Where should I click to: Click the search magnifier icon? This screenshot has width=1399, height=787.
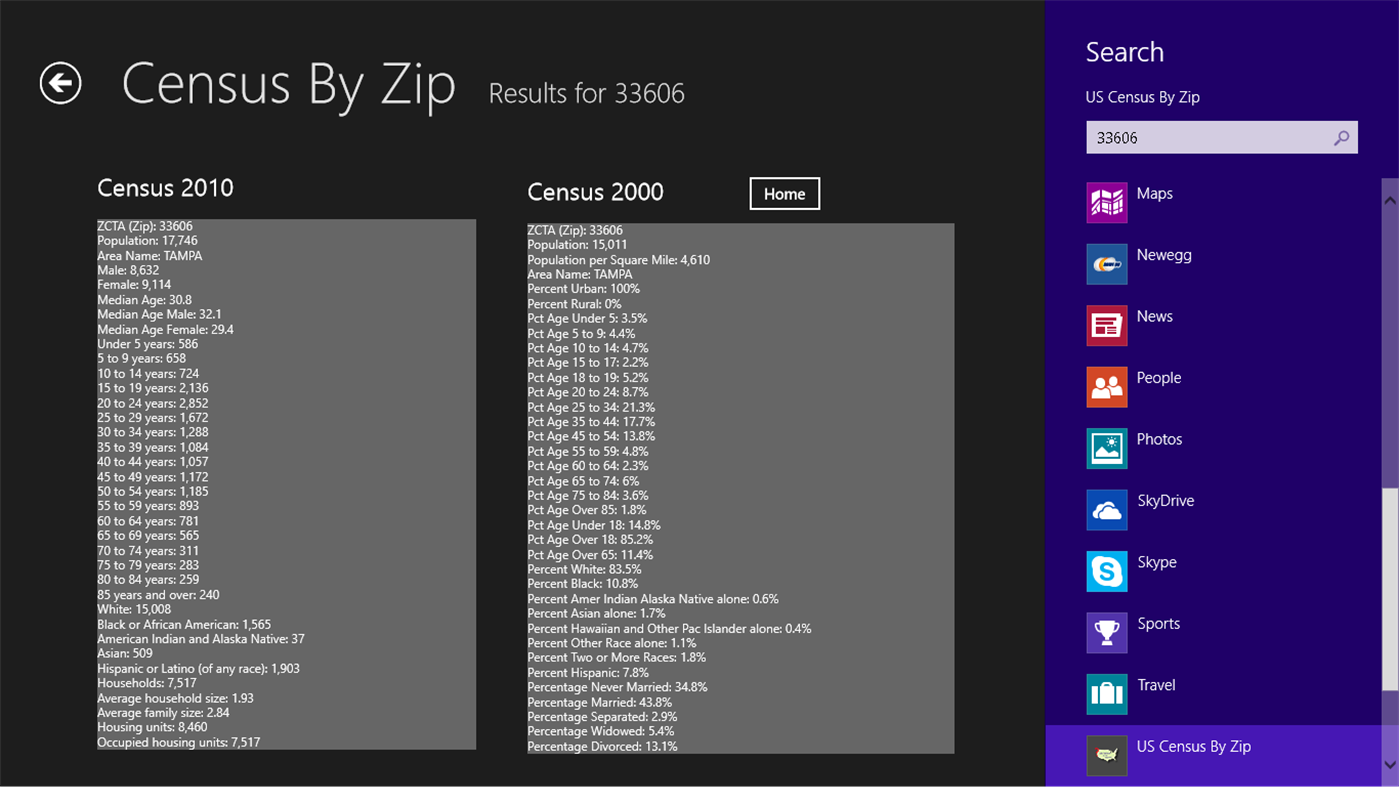(1341, 137)
